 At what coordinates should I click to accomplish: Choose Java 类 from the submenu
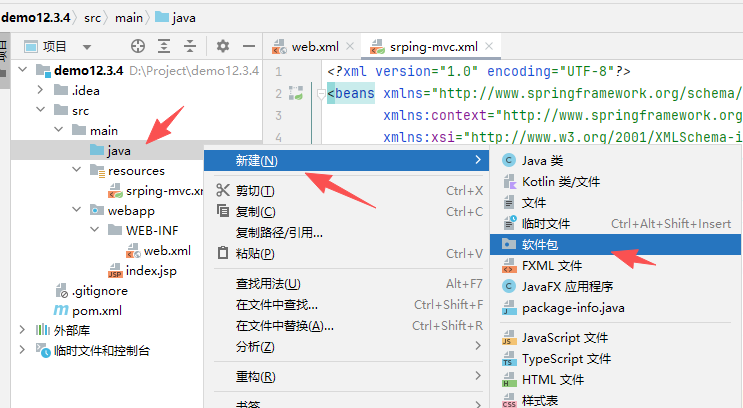(542, 160)
